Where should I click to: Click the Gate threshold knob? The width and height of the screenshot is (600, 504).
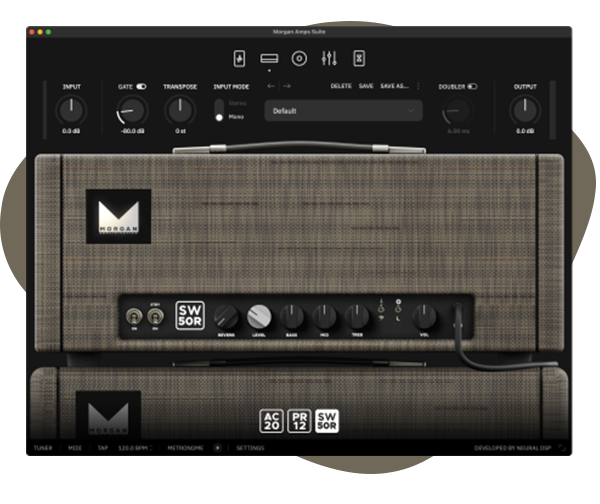(132, 110)
